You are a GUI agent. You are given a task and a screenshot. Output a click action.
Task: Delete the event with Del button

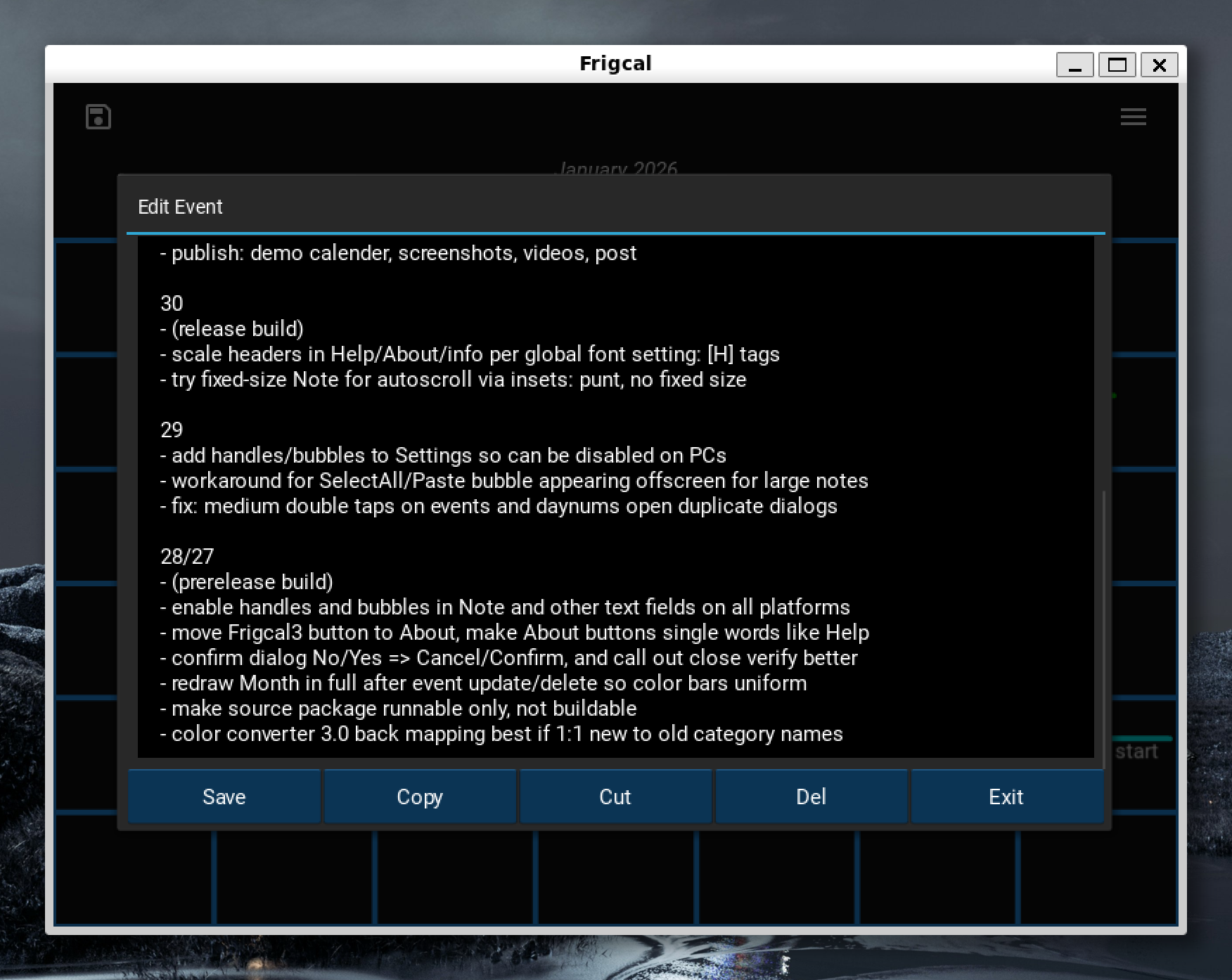[811, 797]
